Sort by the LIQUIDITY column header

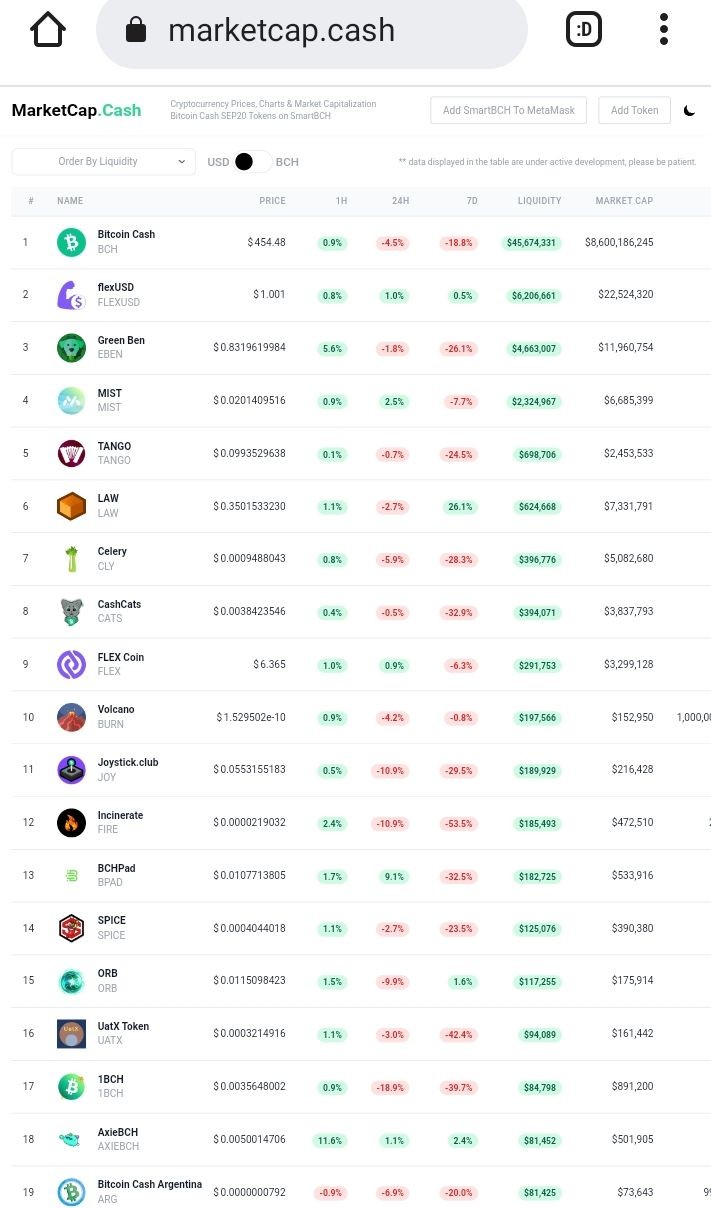539,201
